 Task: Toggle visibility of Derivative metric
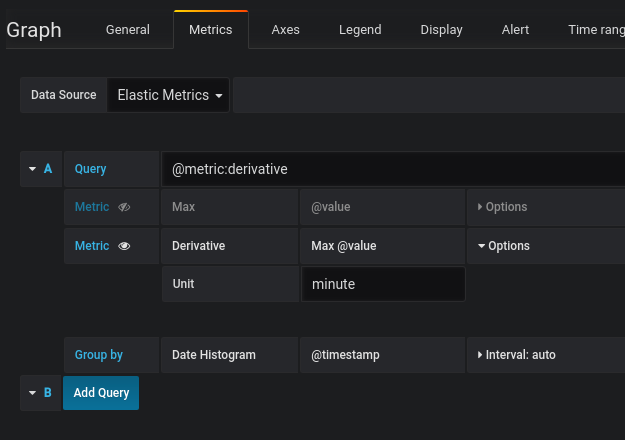pyautogui.click(x=125, y=245)
